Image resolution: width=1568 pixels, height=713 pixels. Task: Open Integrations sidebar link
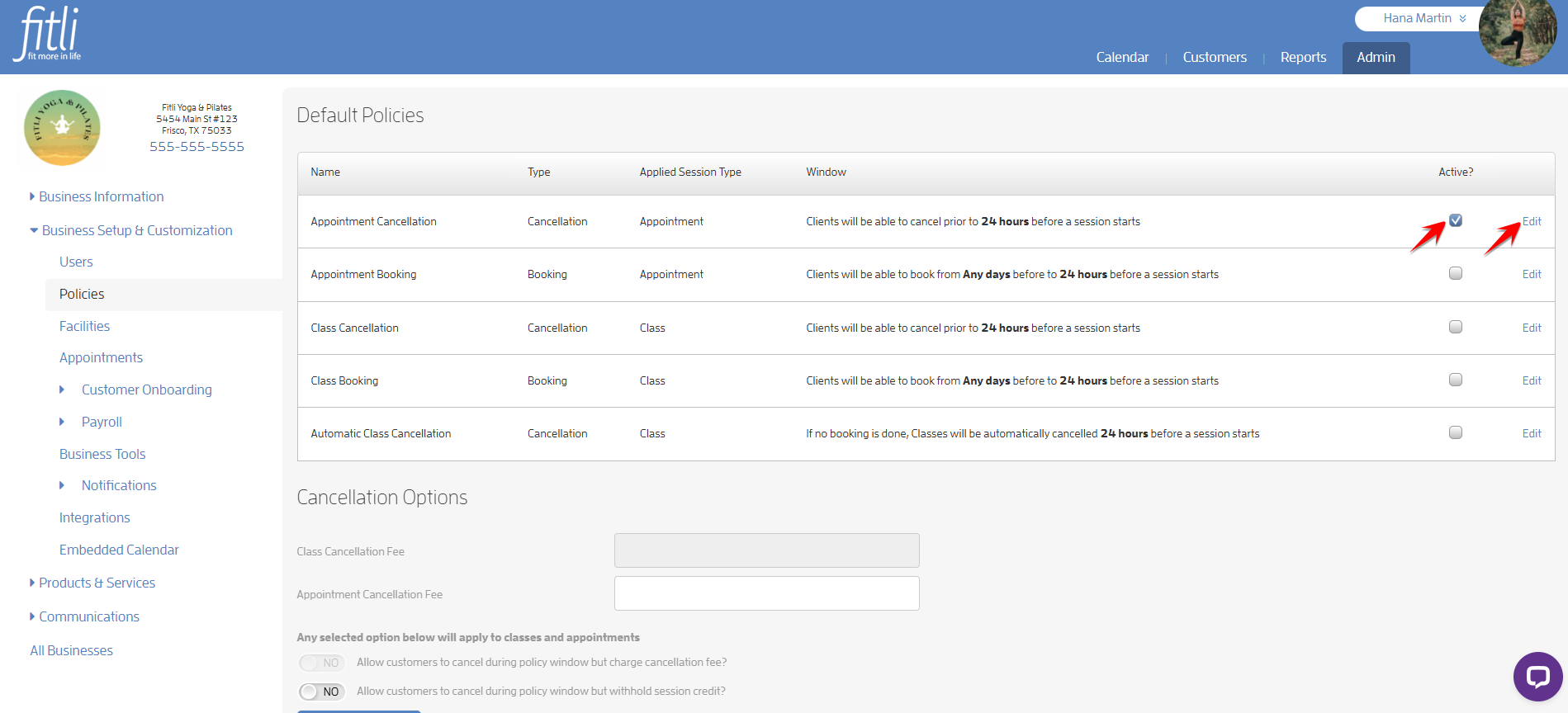click(94, 517)
